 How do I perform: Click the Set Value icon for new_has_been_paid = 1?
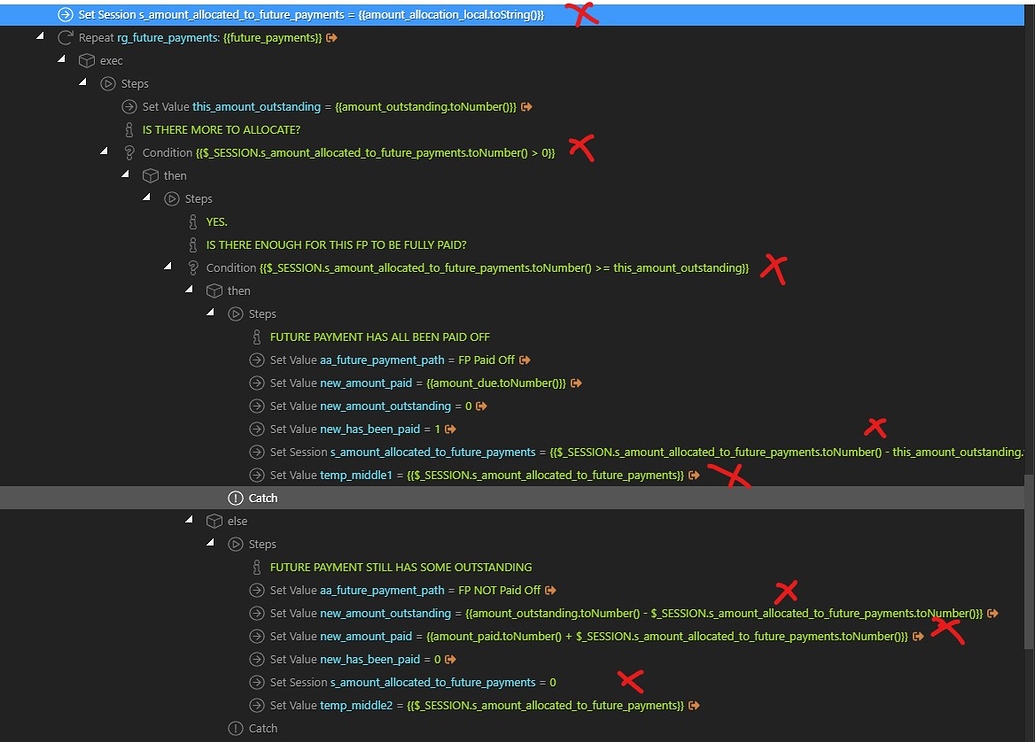pyautogui.click(x=257, y=428)
